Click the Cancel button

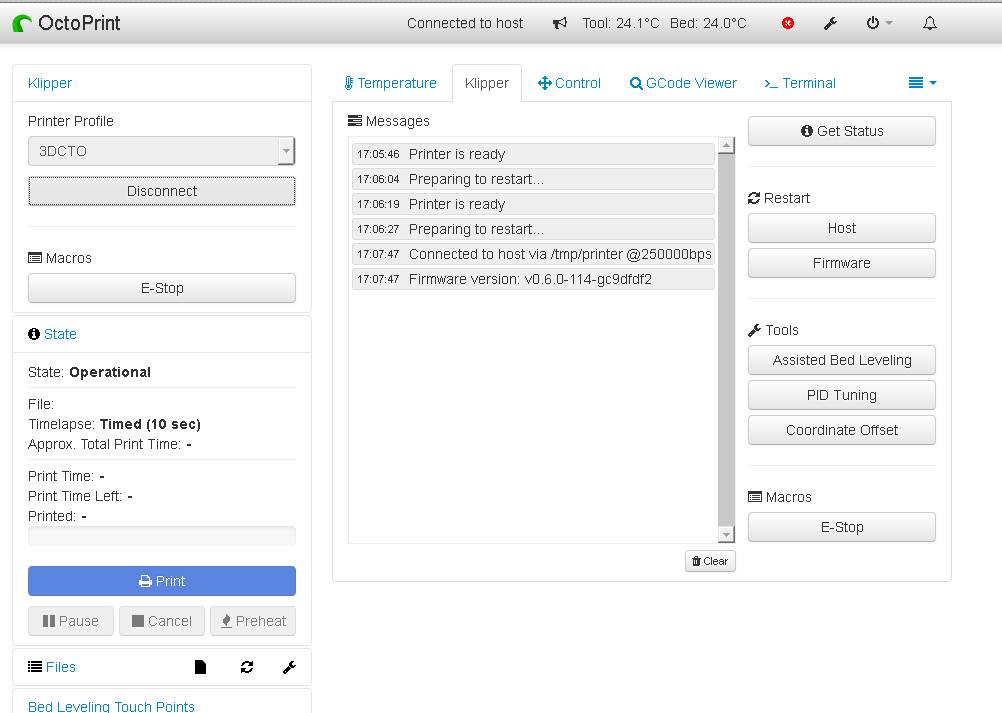click(x=162, y=621)
